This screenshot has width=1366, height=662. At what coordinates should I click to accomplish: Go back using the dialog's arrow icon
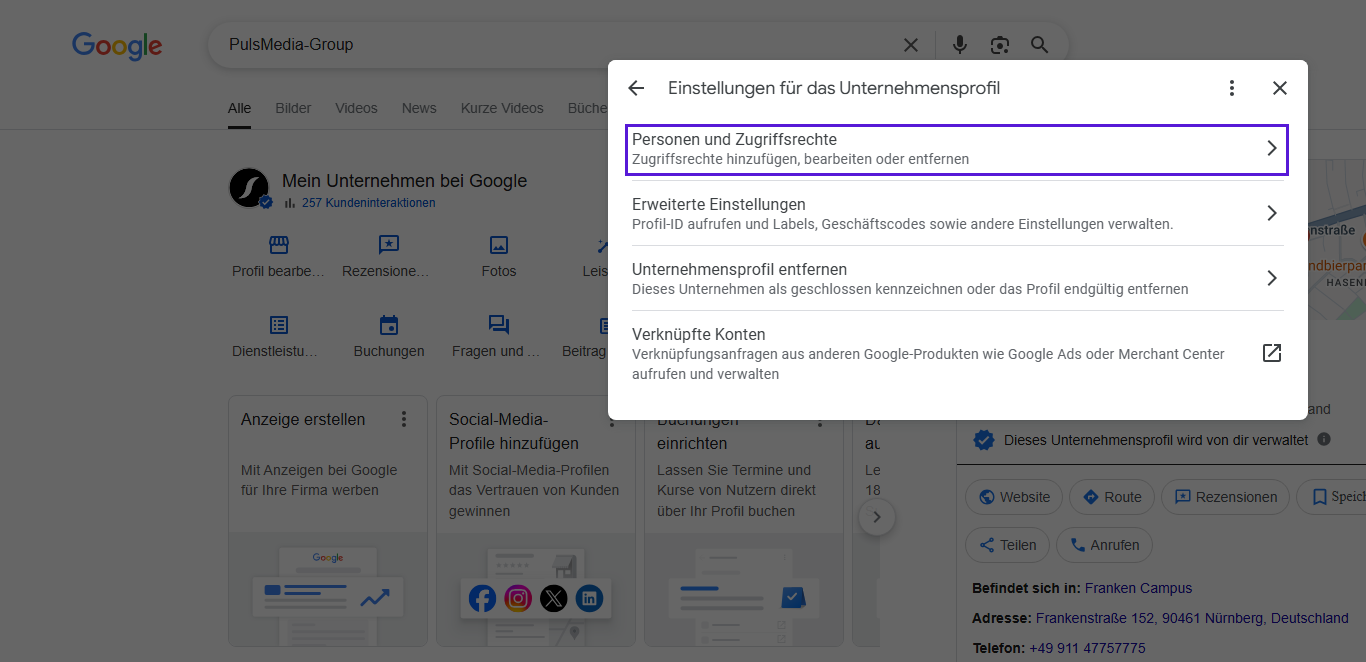[636, 88]
